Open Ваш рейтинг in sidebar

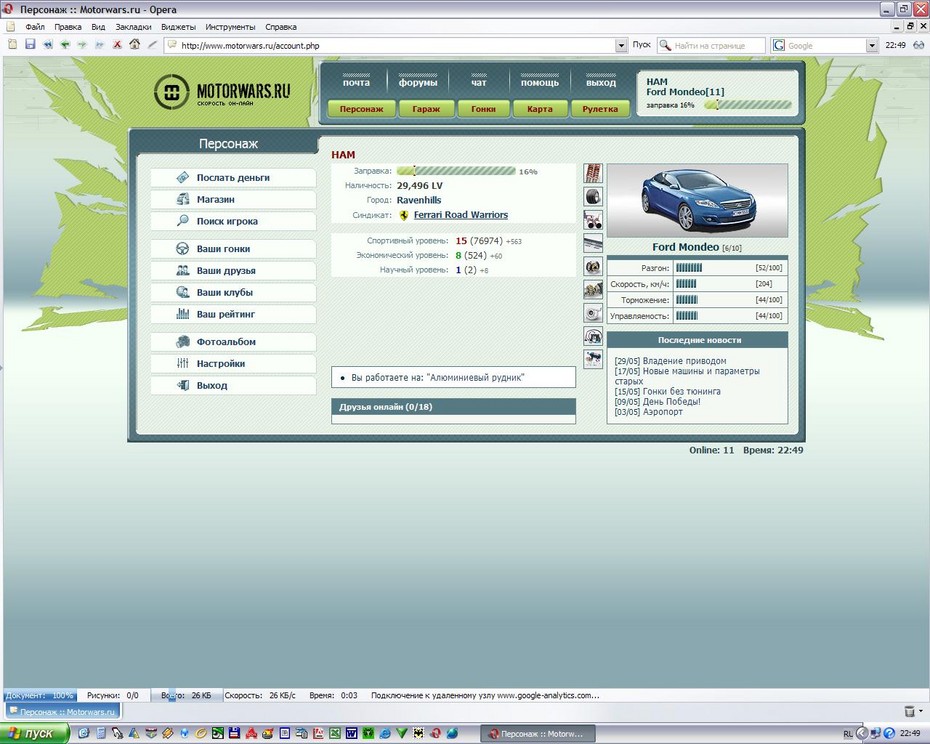[x=233, y=314]
